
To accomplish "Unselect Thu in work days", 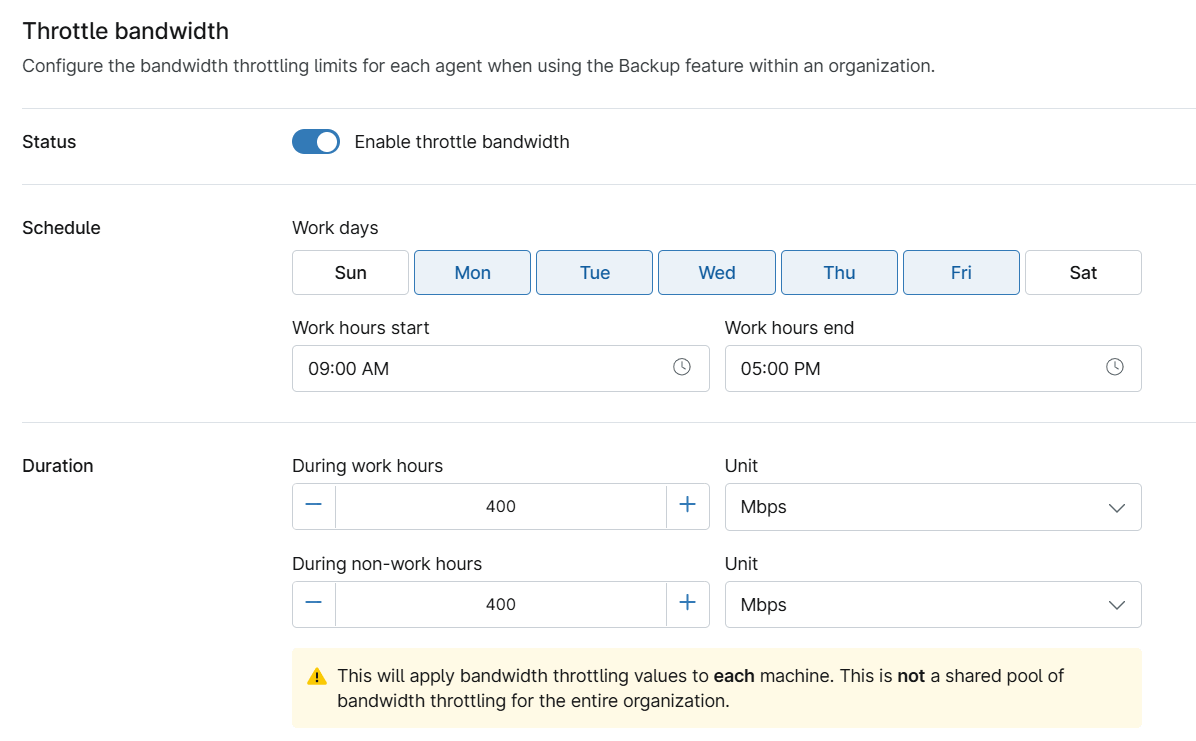I will 839,273.
